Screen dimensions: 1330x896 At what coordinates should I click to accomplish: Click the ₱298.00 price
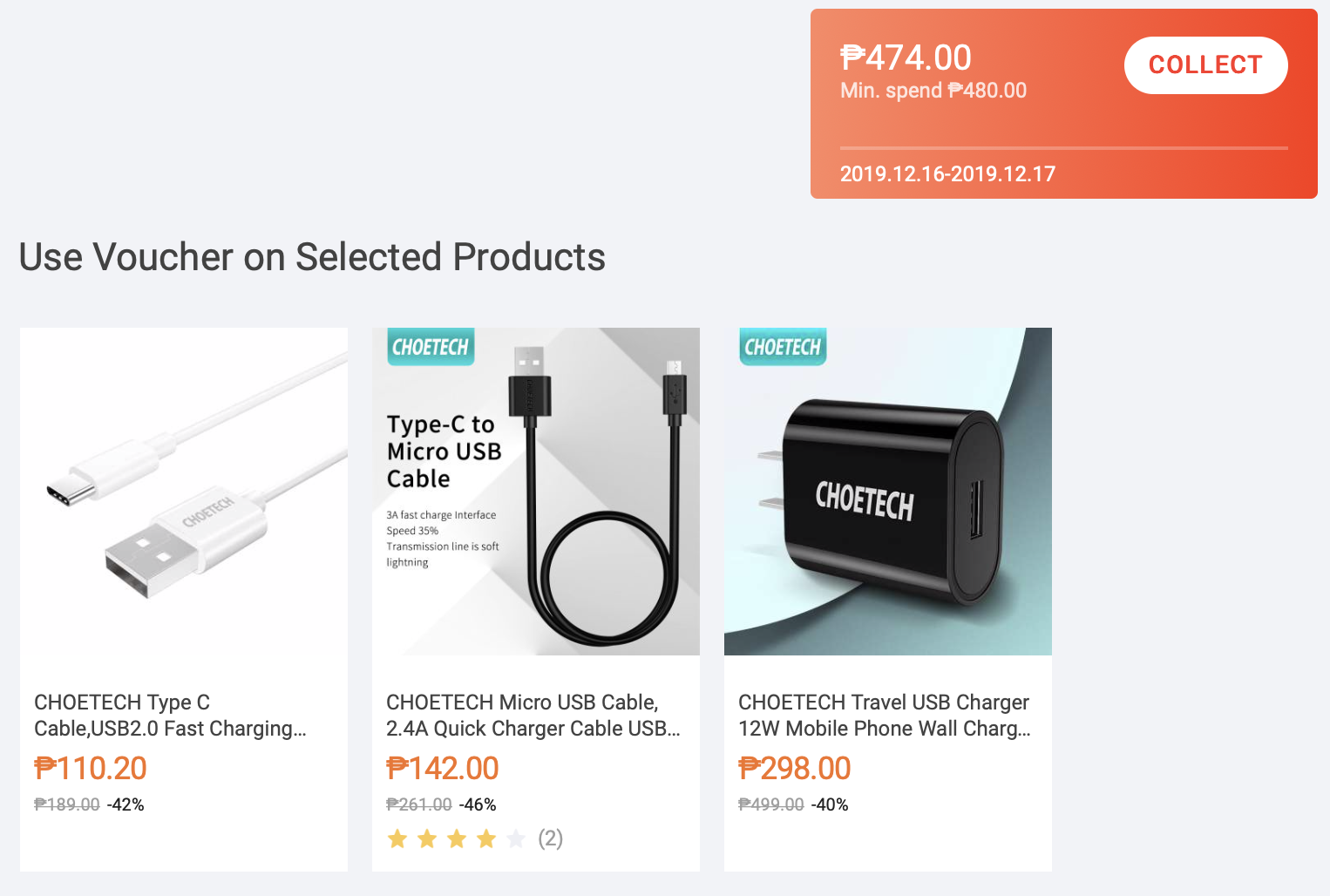pos(795,768)
